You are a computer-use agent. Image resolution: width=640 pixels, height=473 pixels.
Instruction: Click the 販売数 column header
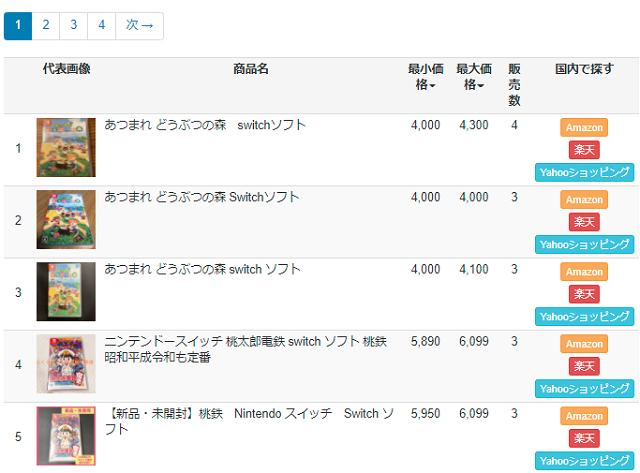514,84
